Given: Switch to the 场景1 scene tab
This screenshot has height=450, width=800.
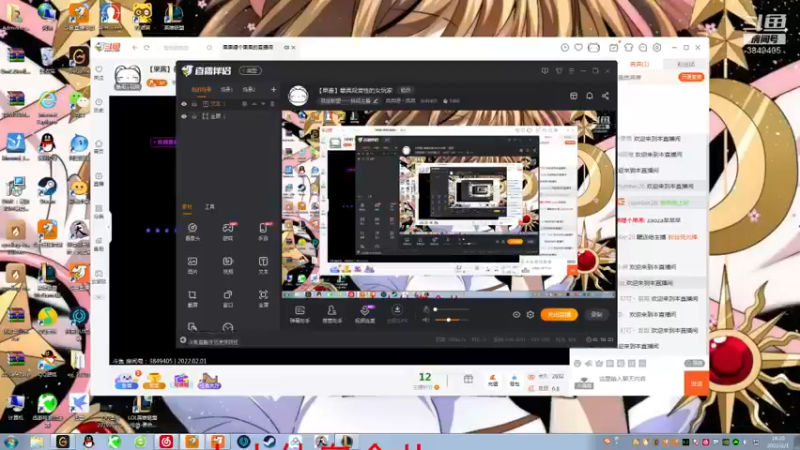Looking at the screenshot, I should [x=227, y=89].
